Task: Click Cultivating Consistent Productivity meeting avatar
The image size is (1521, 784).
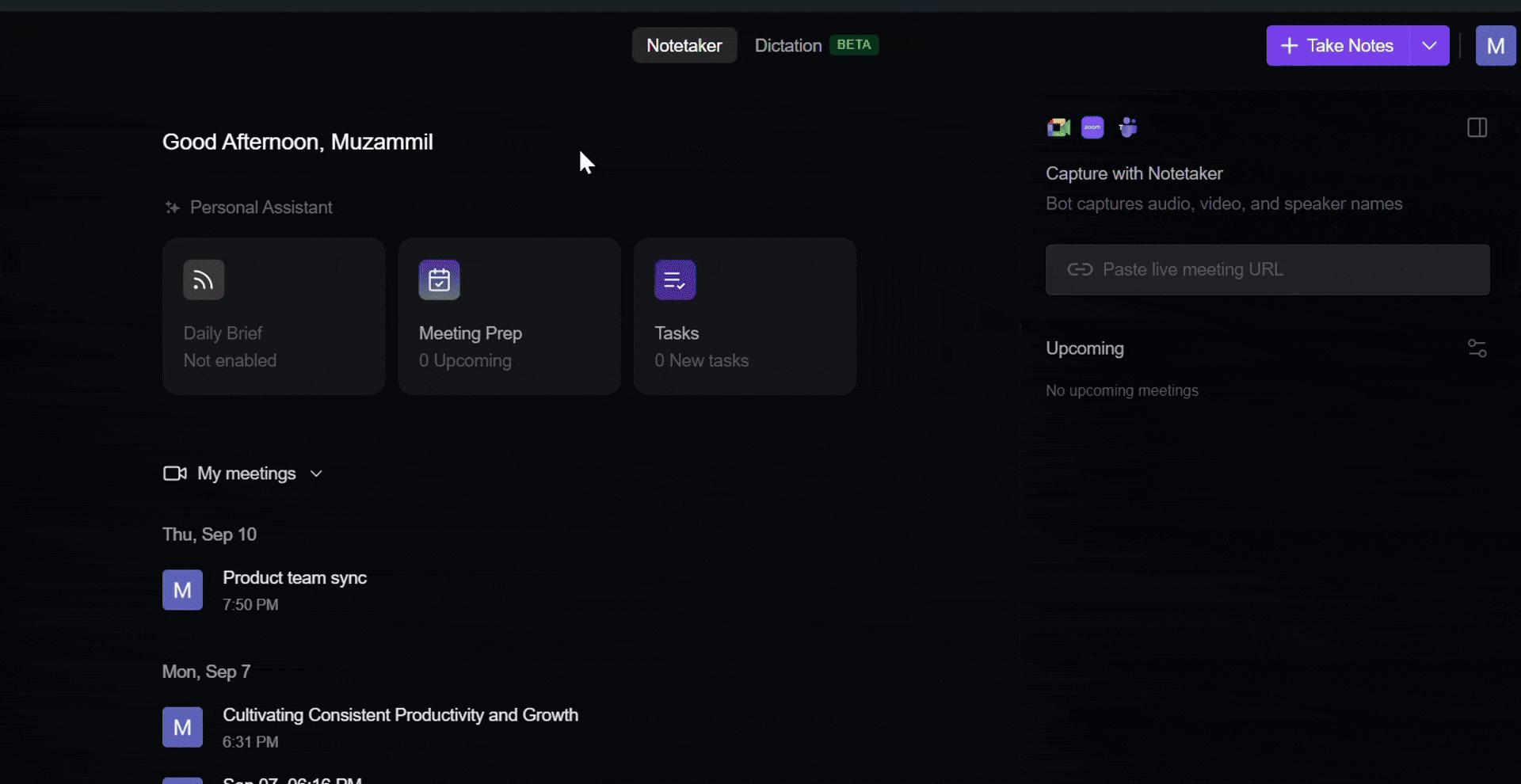Action: 182,727
